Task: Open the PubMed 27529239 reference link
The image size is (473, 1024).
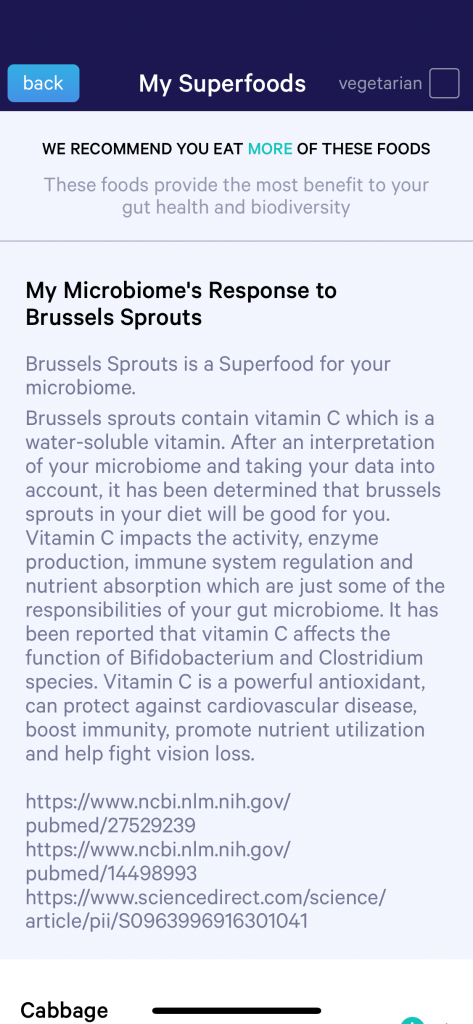Action: (157, 813)
